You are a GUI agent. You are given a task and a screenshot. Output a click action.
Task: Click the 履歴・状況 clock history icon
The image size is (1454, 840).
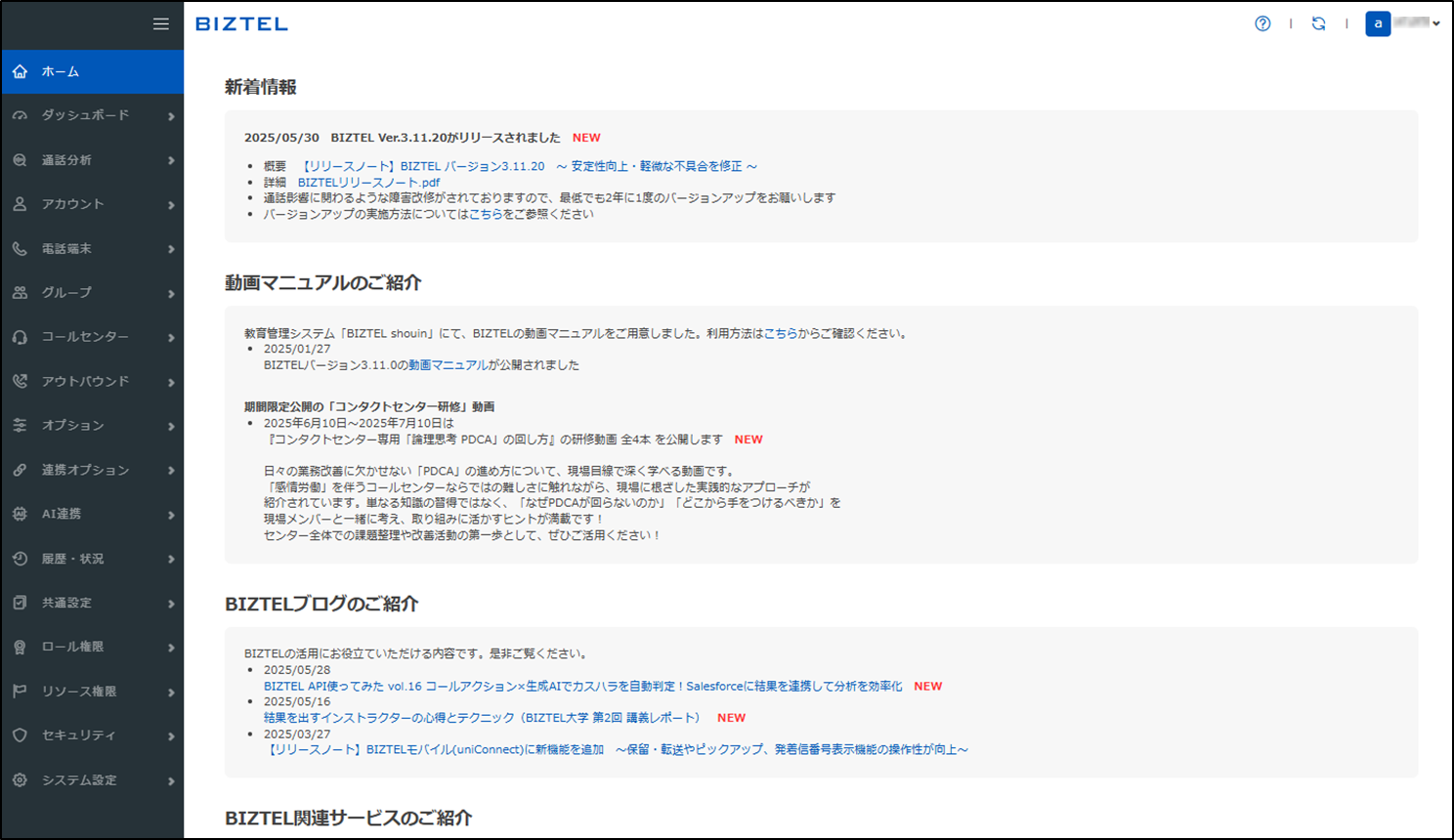pyautogui.click(x=20, y=559)
